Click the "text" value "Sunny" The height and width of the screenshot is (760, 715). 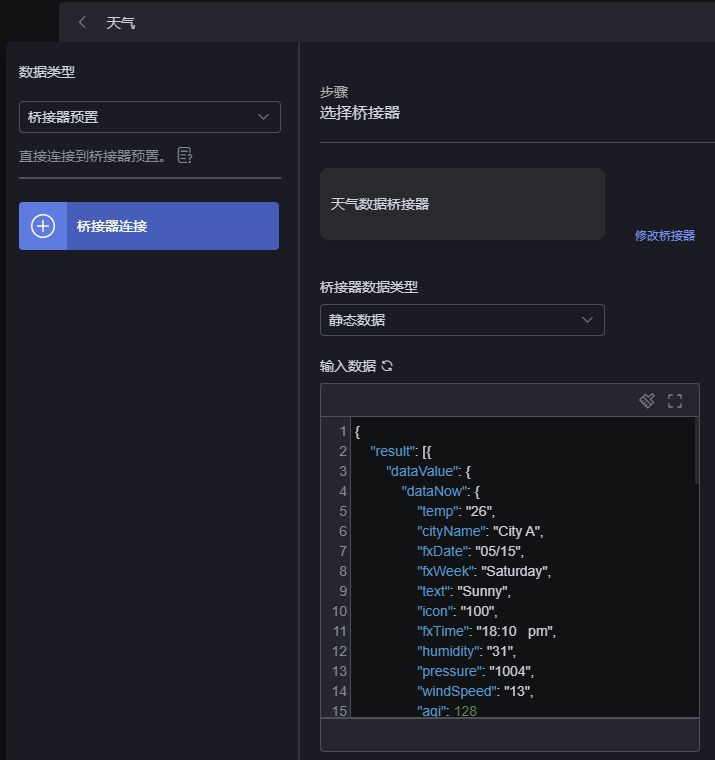482,591
